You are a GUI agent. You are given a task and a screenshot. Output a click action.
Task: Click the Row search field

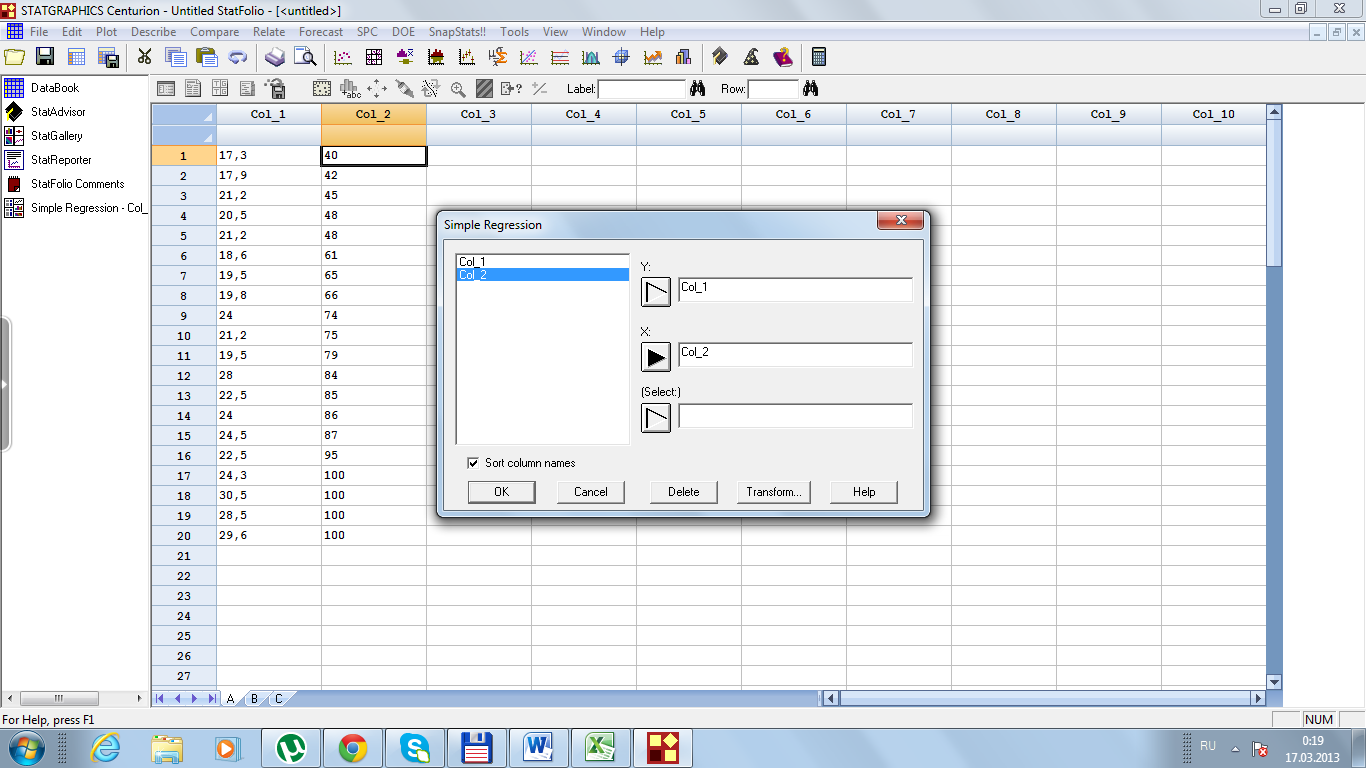(773, 89)
